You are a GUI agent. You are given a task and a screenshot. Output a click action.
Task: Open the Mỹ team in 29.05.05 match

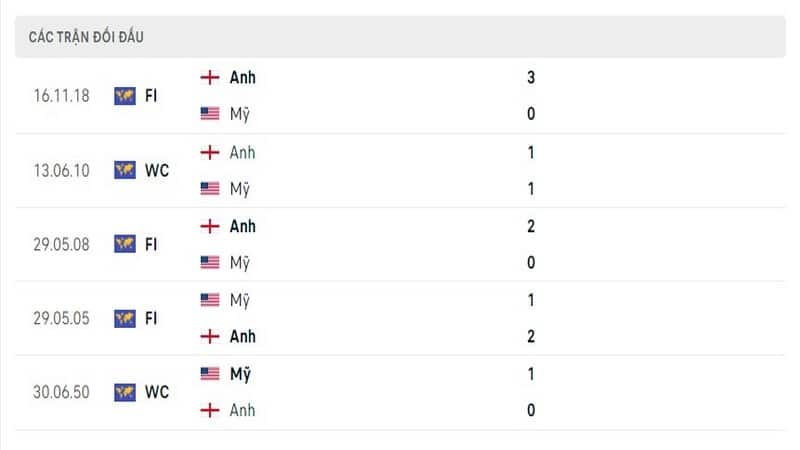240,301
